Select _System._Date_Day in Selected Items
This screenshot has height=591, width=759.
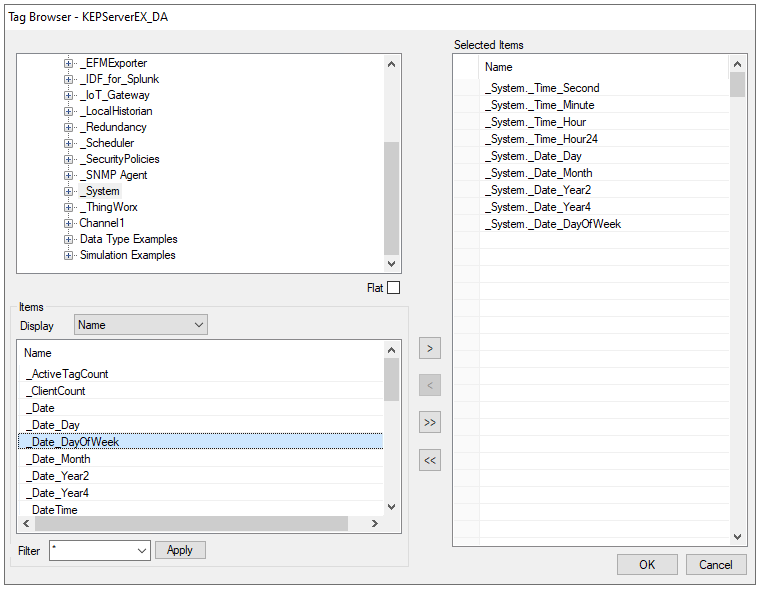click(x=592, y=156)
